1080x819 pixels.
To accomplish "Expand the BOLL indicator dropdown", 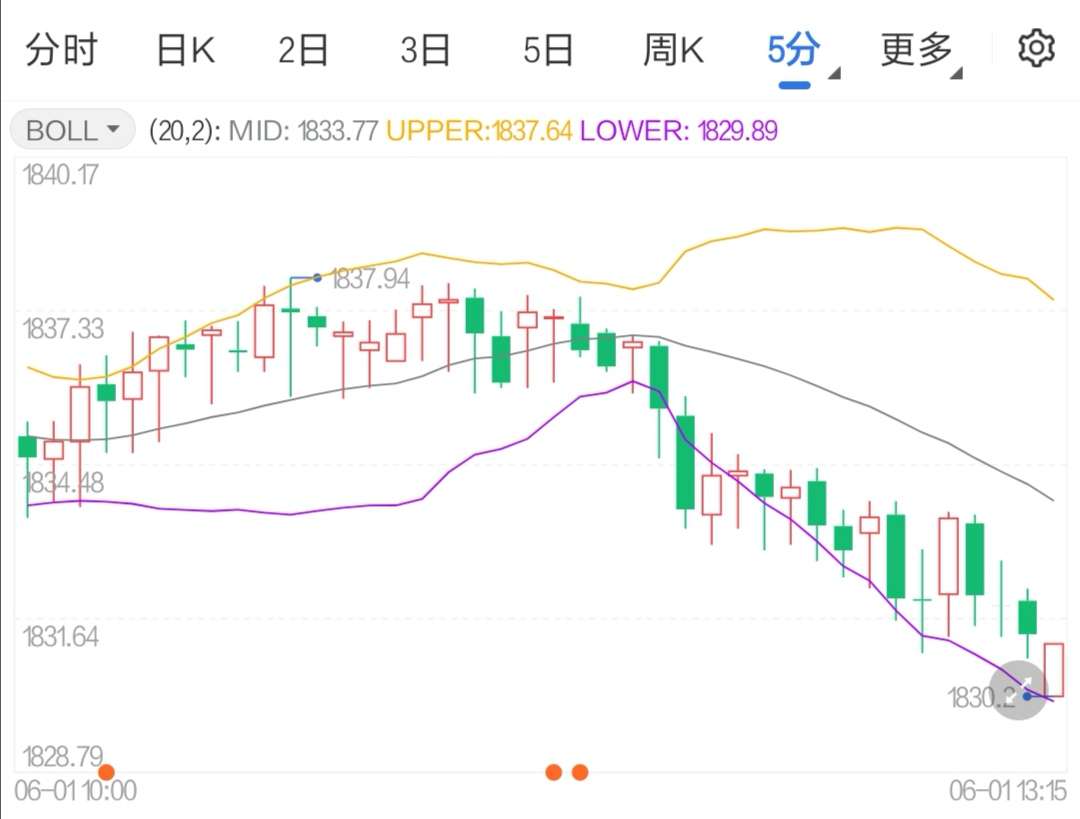I will coord(71,130).
